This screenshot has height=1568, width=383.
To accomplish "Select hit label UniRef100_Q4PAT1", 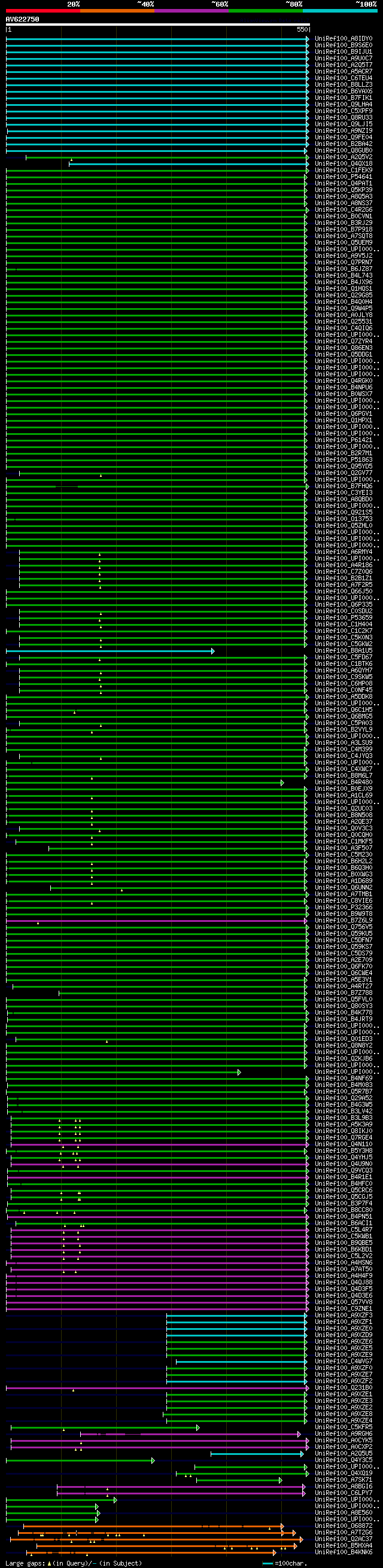I will coord(344,184).
